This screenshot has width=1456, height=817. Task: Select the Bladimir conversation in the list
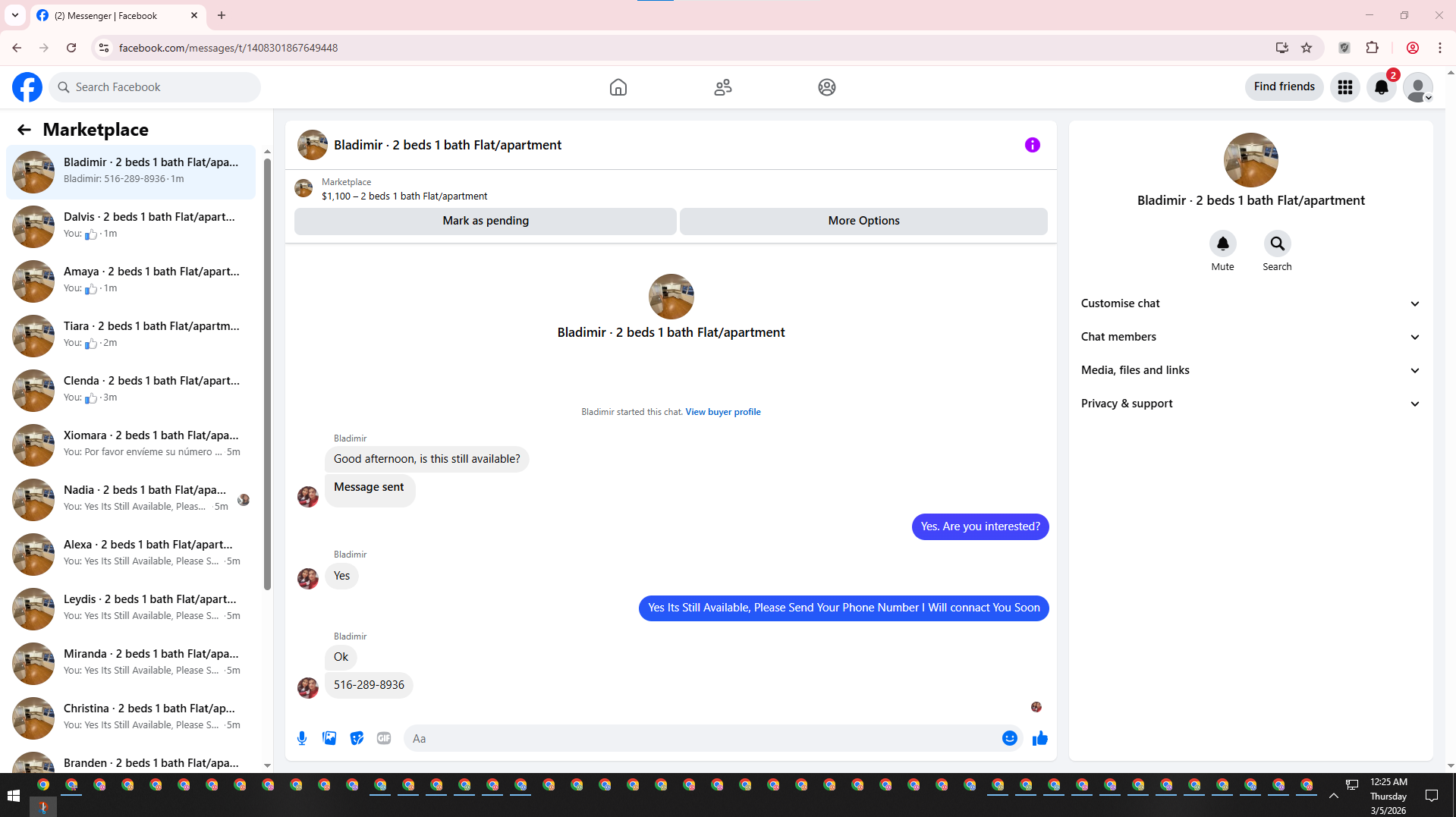(131, 171)
